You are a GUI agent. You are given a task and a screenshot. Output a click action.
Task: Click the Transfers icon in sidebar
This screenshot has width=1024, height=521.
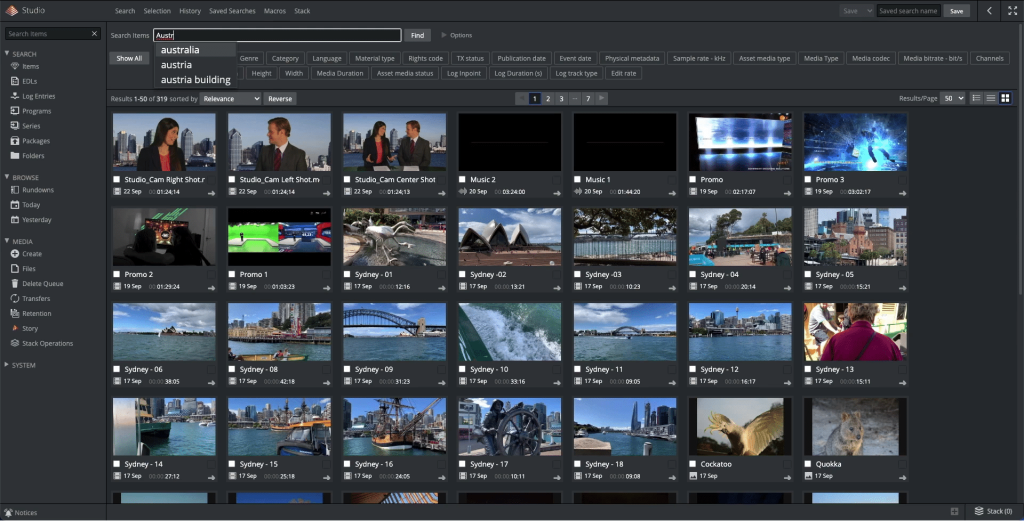pyautogui.click(x=14, y=298)
